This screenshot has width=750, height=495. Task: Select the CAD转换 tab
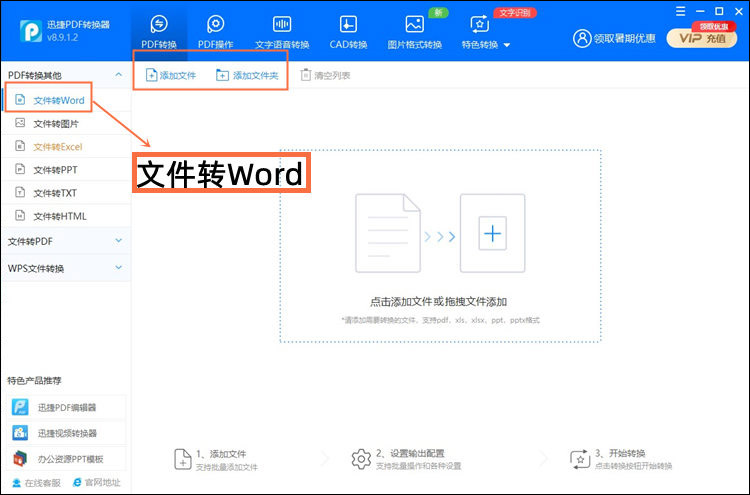[x=348, y=32]
